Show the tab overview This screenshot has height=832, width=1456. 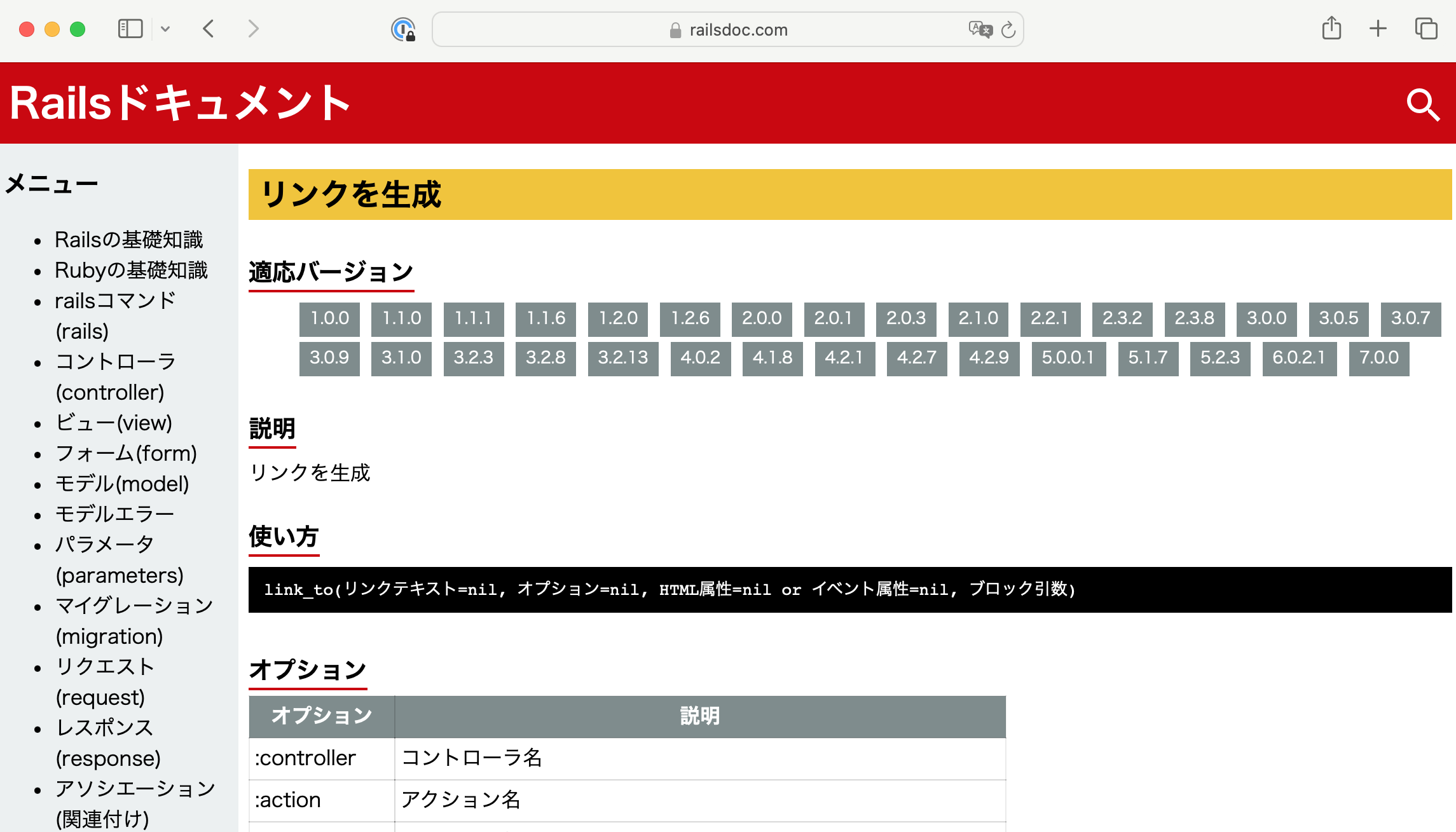[1426, 29]
